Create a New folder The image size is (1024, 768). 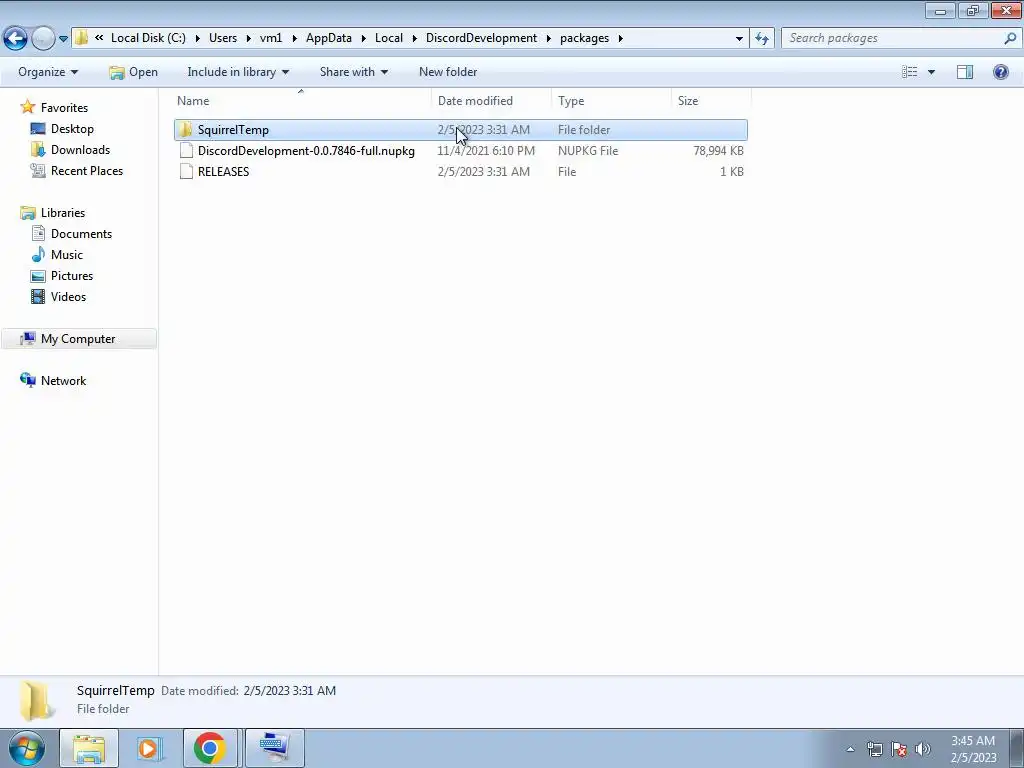click(x=448, y=72)
